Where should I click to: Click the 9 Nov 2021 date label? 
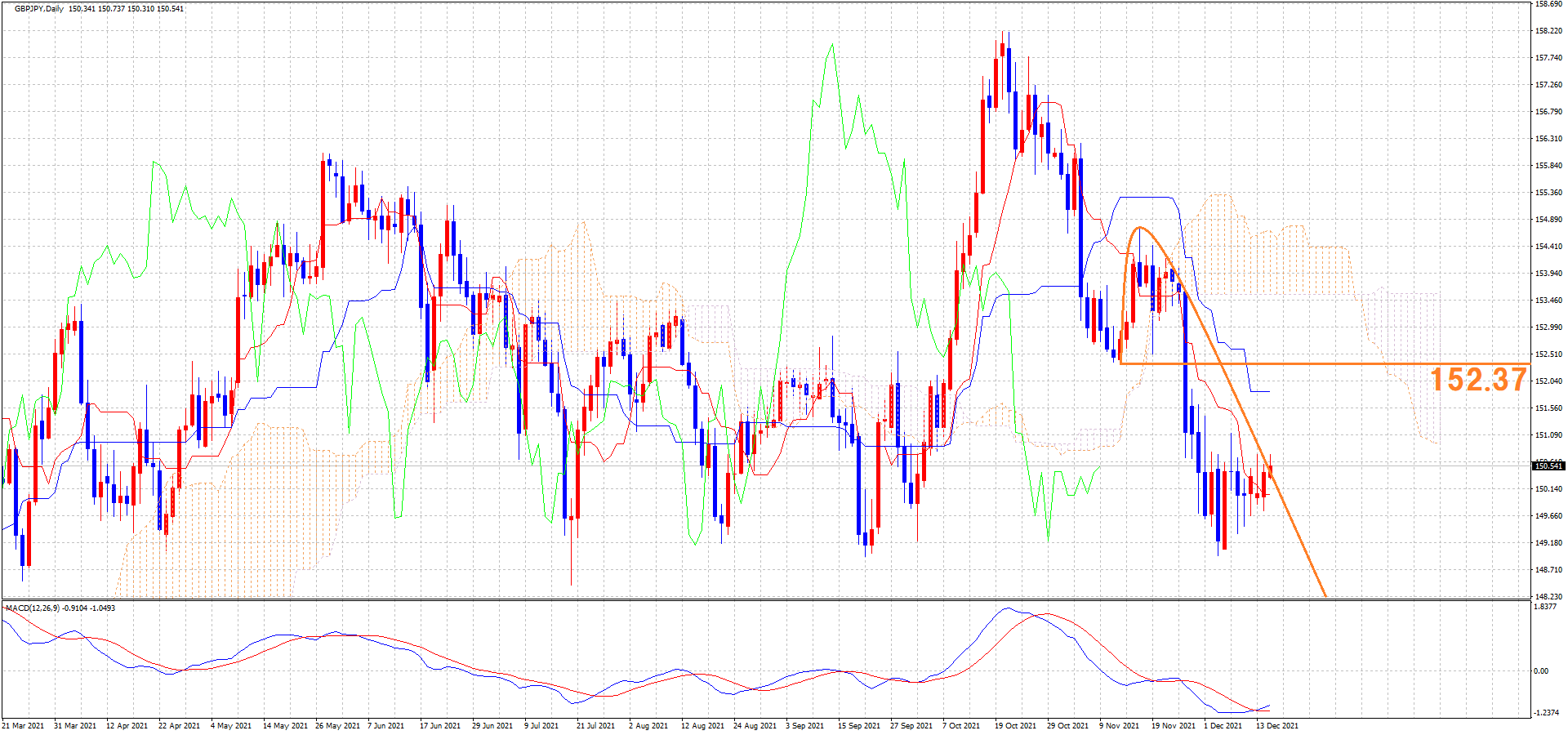click(1119, 726)
